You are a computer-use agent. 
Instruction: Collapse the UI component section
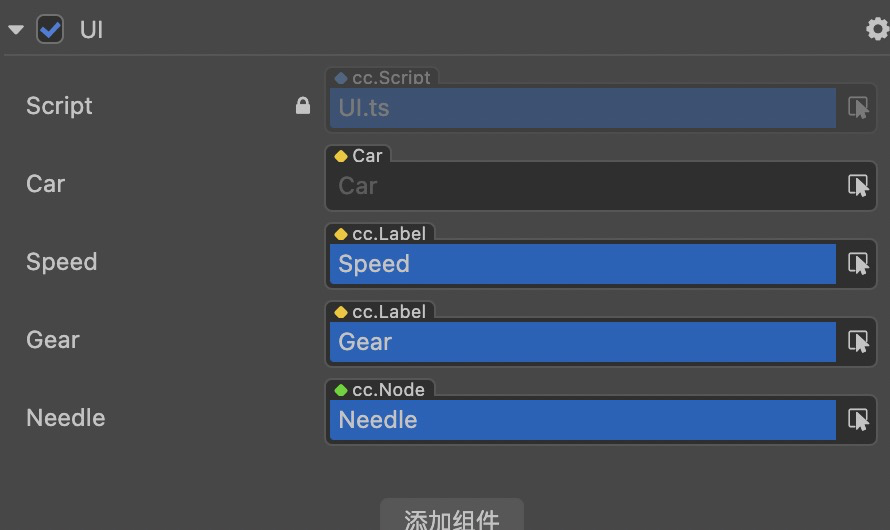16,30
